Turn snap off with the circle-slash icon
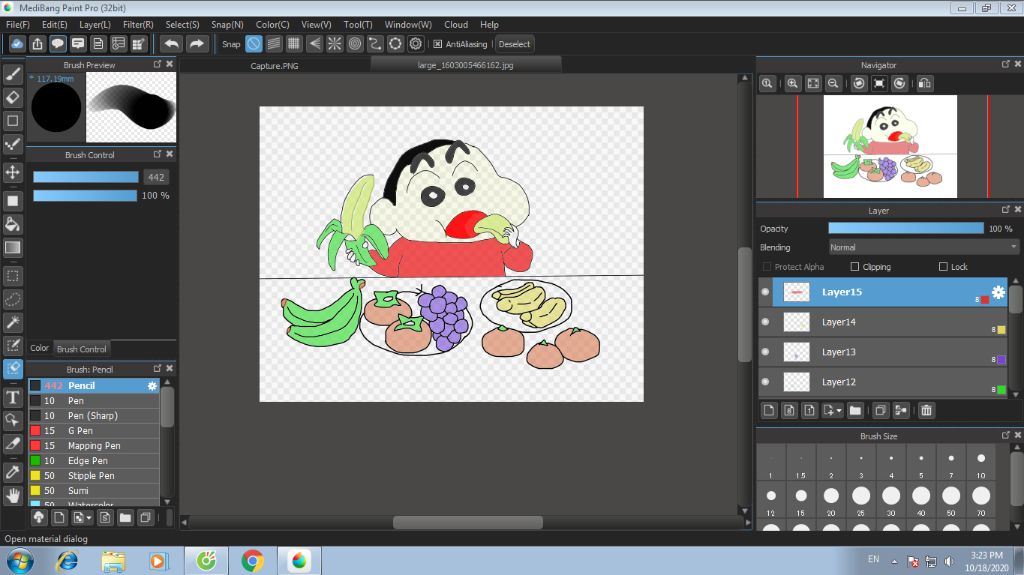This screenshot has height=575, width=1024. (x=253, y=44)
